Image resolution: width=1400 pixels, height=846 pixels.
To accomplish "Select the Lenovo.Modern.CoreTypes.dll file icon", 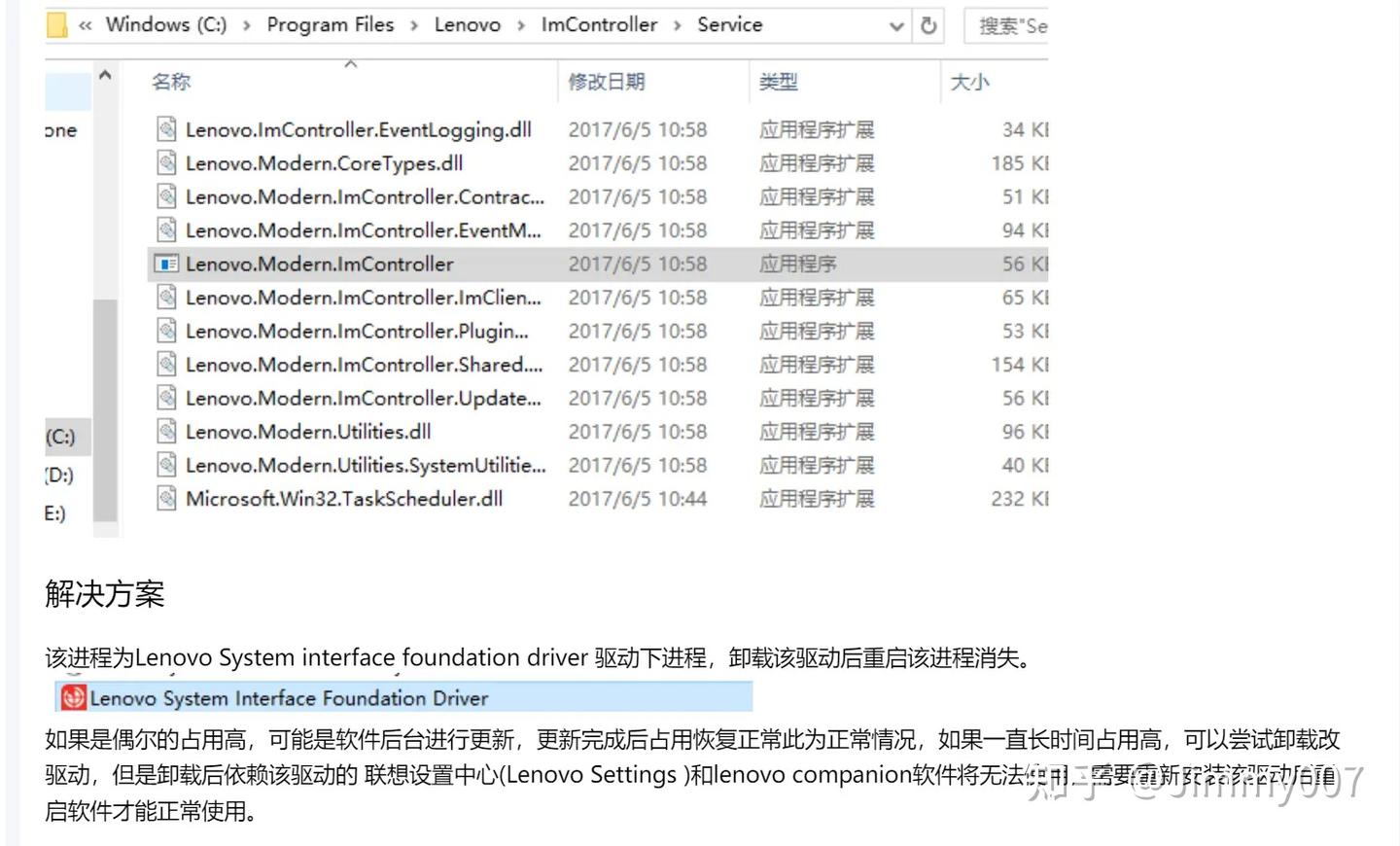I will point(165,163).
